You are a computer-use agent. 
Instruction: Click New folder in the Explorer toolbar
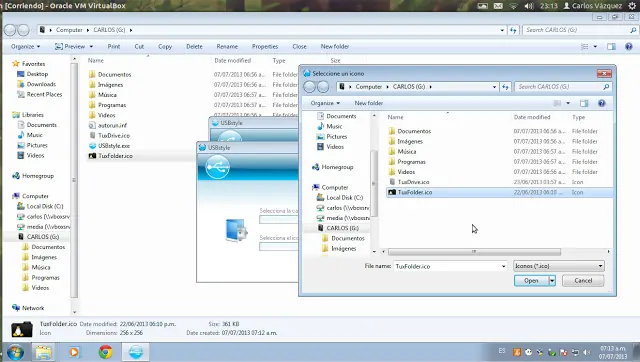[x=335, y=47]
